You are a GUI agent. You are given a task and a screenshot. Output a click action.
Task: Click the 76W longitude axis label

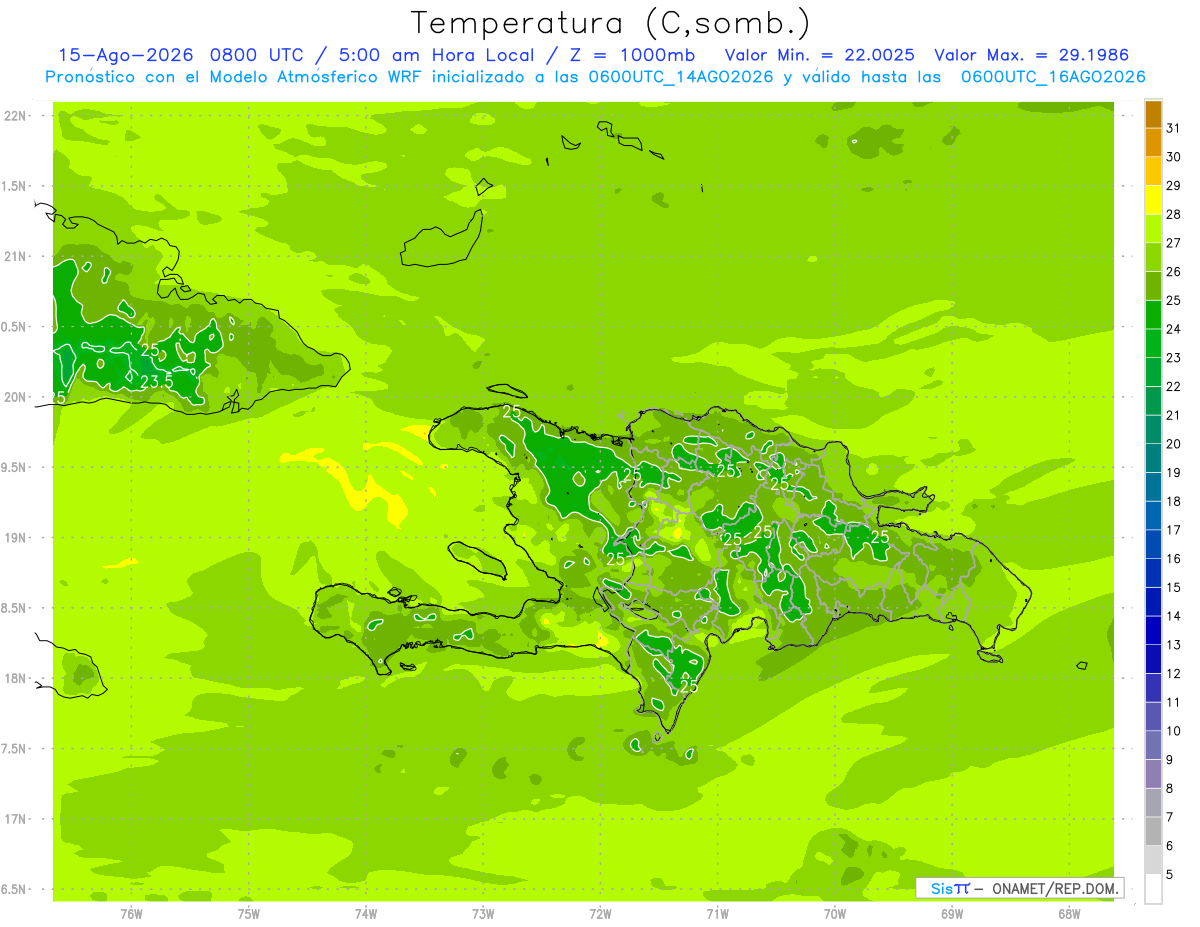coord(131,913)
